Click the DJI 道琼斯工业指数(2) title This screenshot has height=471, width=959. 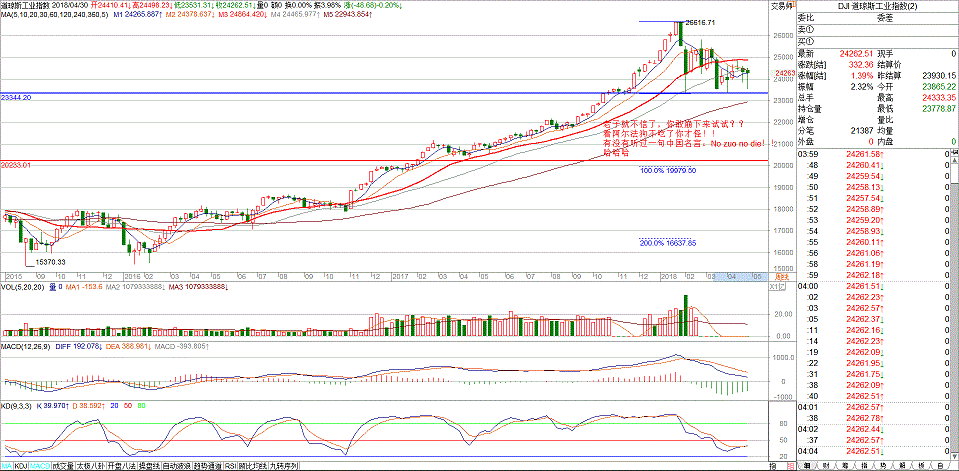tap(876, 6)
